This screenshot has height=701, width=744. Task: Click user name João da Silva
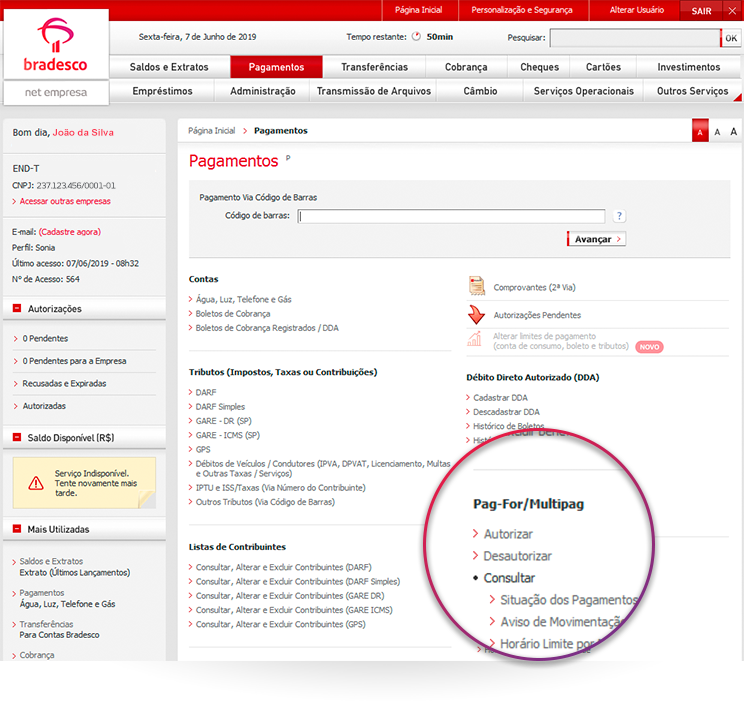(83, 132)
